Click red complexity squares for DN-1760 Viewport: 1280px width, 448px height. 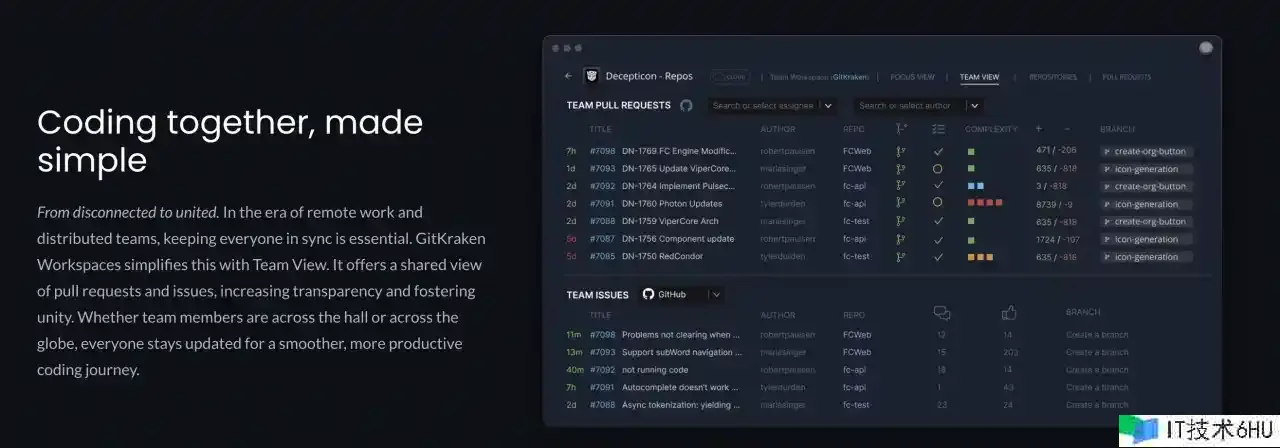tap(984, 203)
